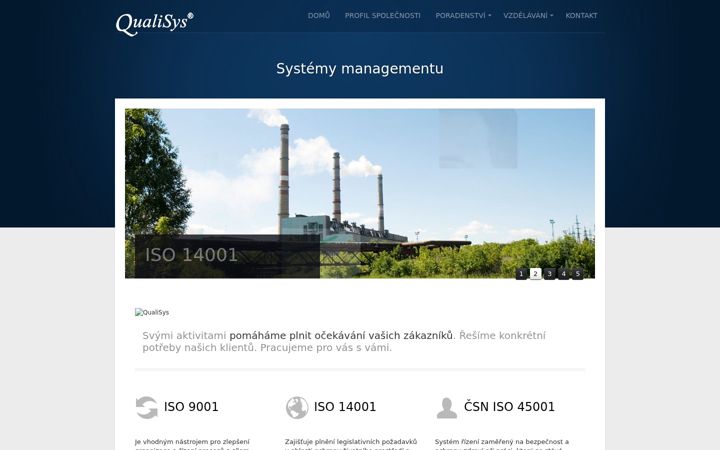Open the ISO 9001 heading

(x=191, y=407)
